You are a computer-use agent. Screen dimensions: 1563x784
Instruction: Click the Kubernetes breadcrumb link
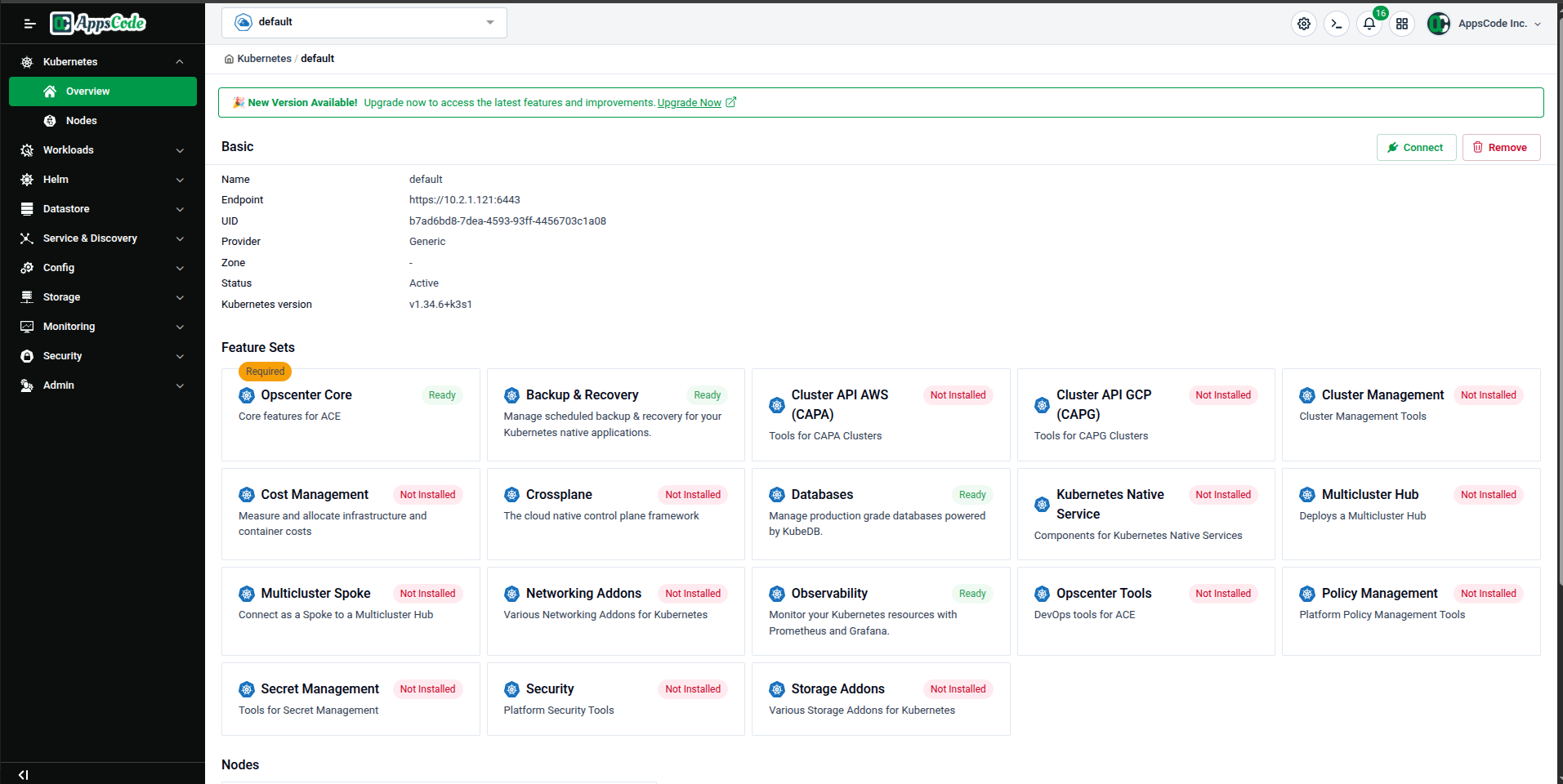tap(264, 58)
